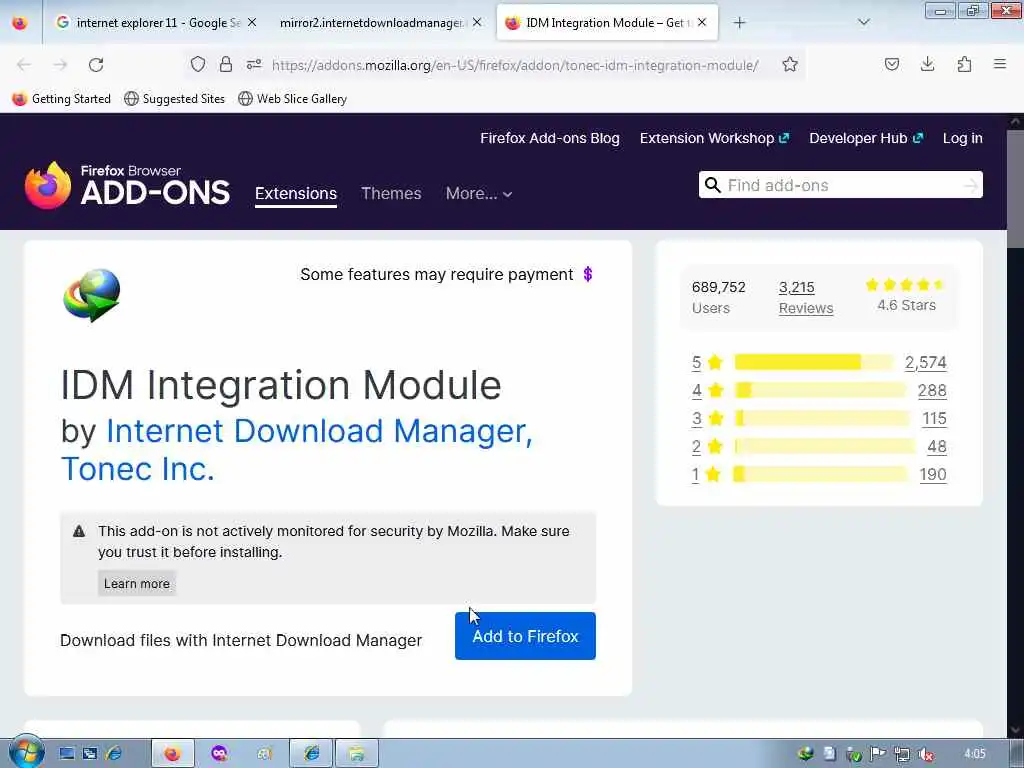
Task: Close the internet explorer 11 Google tab
Action: coord(252,23)
